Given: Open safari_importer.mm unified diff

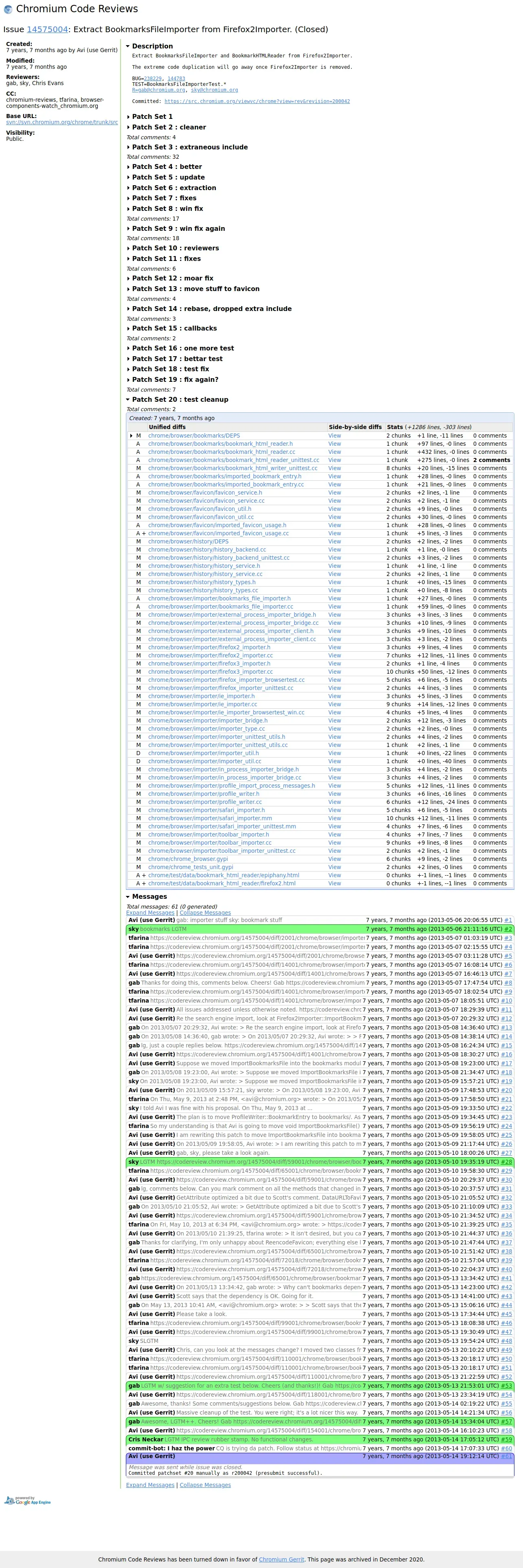Looking at the screenshot, I should (x=210, y=818).
